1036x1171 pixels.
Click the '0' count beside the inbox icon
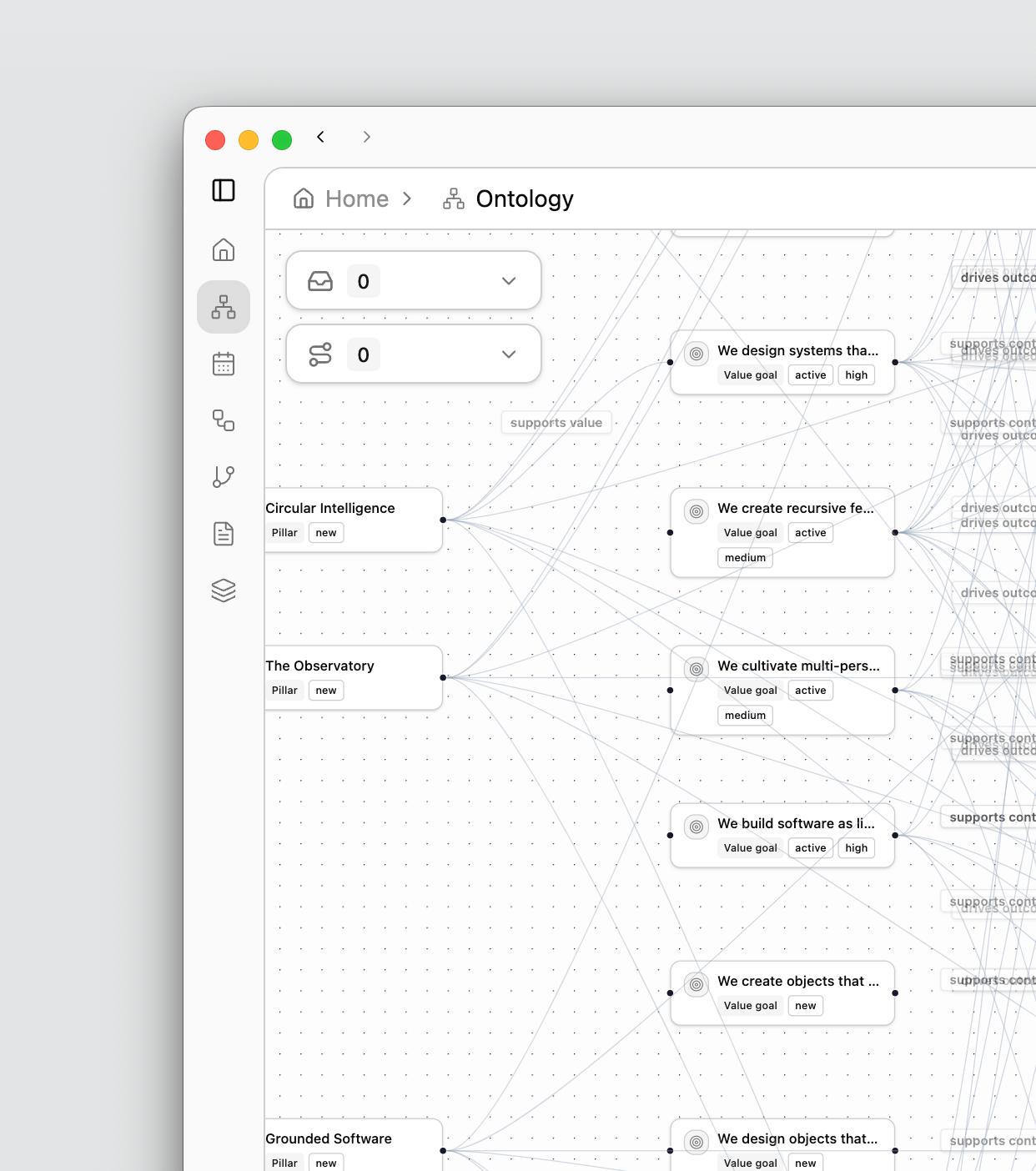point(364,281)
